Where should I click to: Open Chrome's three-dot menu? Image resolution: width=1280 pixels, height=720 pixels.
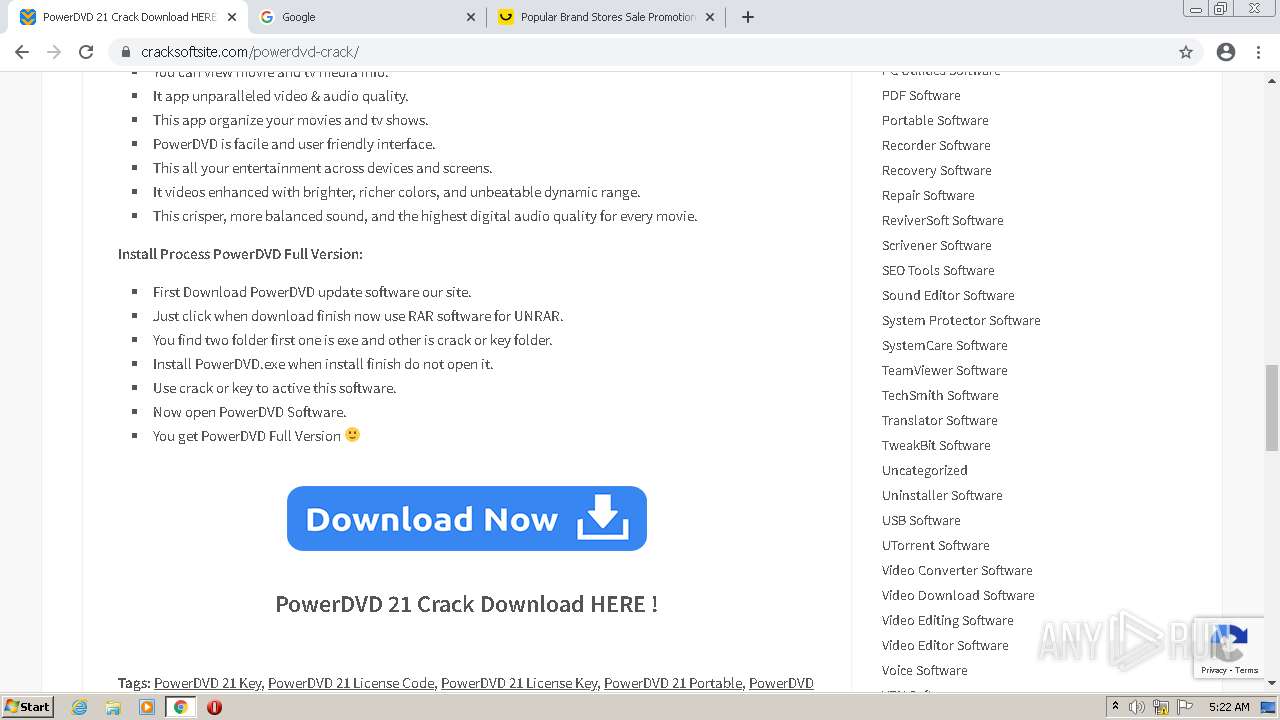pyautogui.click(x=1258, y=52)
